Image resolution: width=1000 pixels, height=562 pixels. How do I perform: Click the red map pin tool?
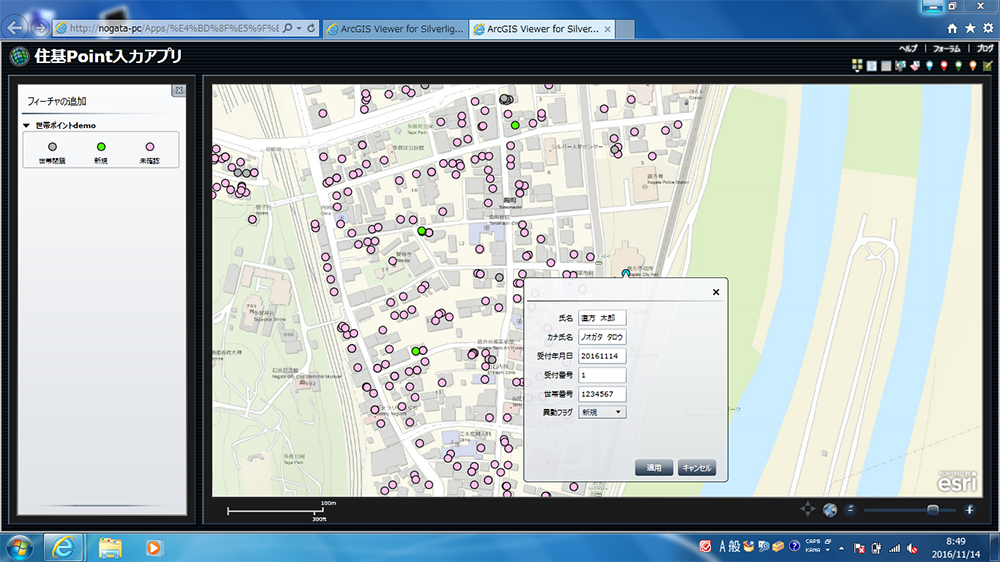click(x=944, y=66)
